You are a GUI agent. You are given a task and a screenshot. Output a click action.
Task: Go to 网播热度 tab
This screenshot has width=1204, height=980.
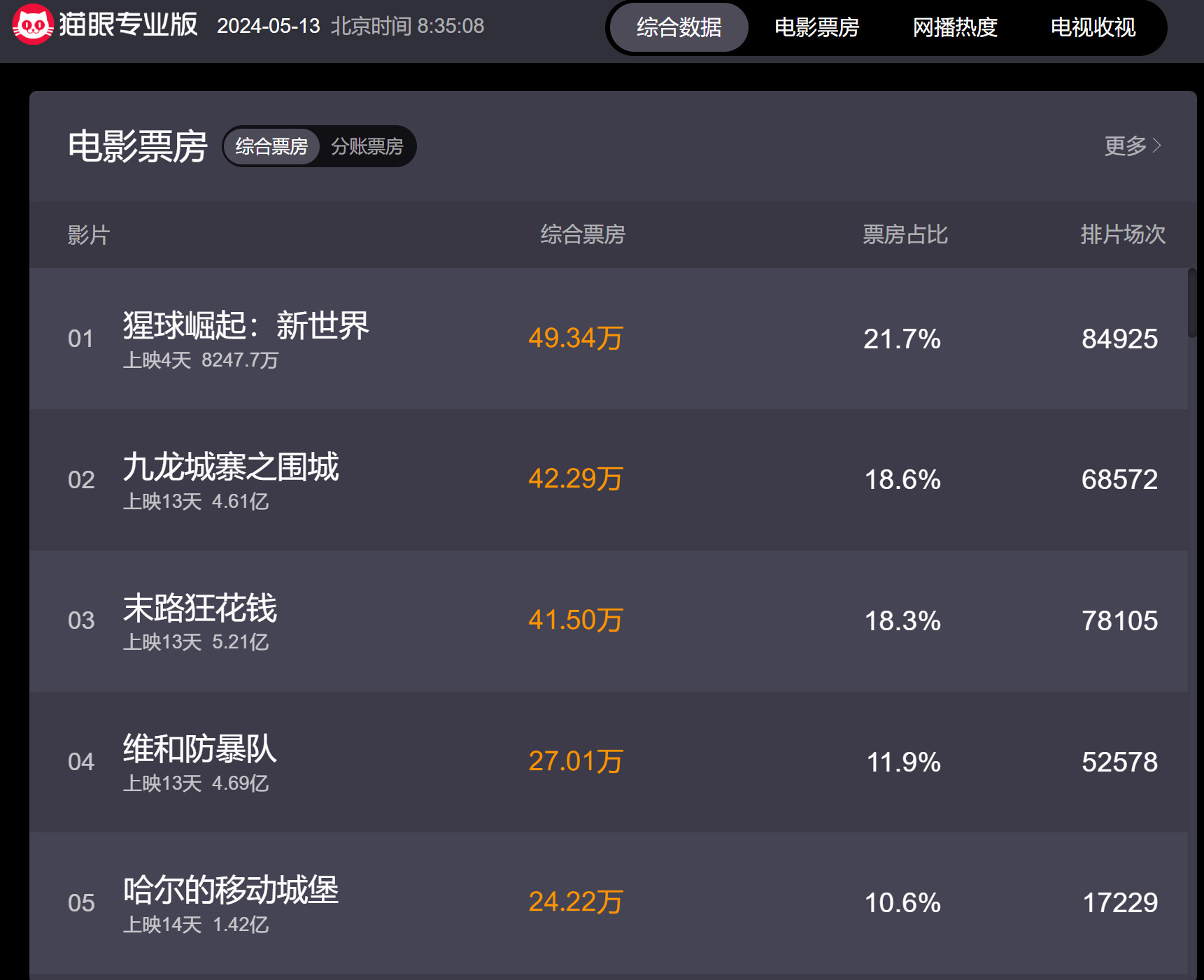point(954,27)
